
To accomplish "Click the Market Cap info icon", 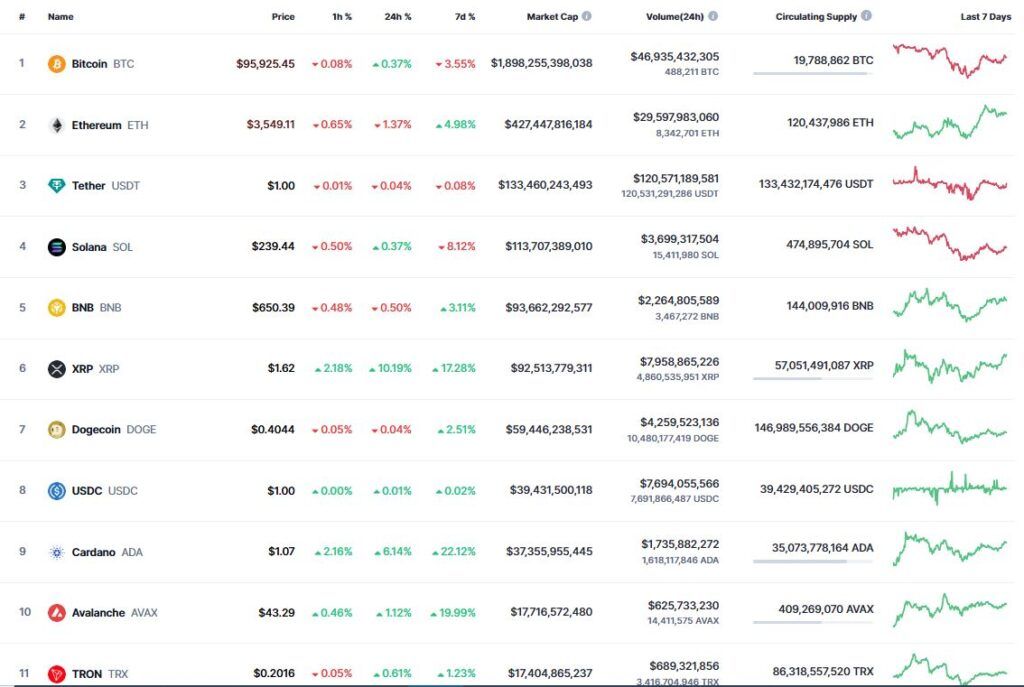I will tap(586, 16).
